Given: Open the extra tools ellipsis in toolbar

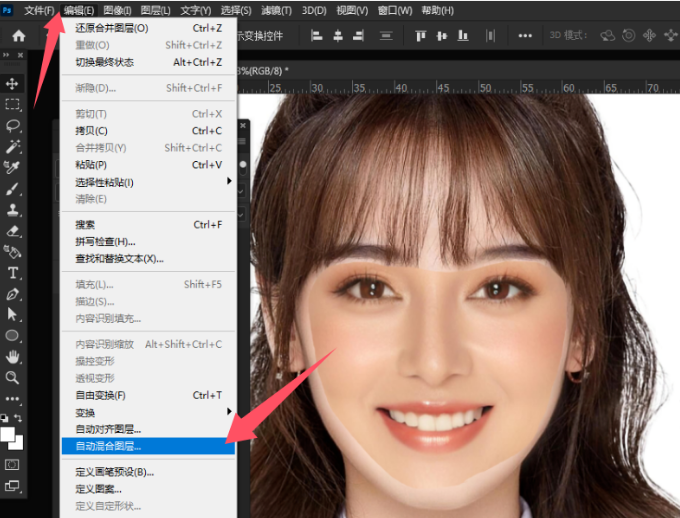Looking at the screenshot, I should tap(12, 399).
